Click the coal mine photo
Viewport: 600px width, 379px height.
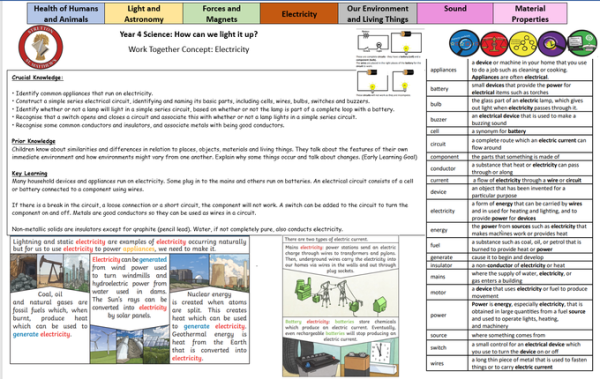pos(24,272)
